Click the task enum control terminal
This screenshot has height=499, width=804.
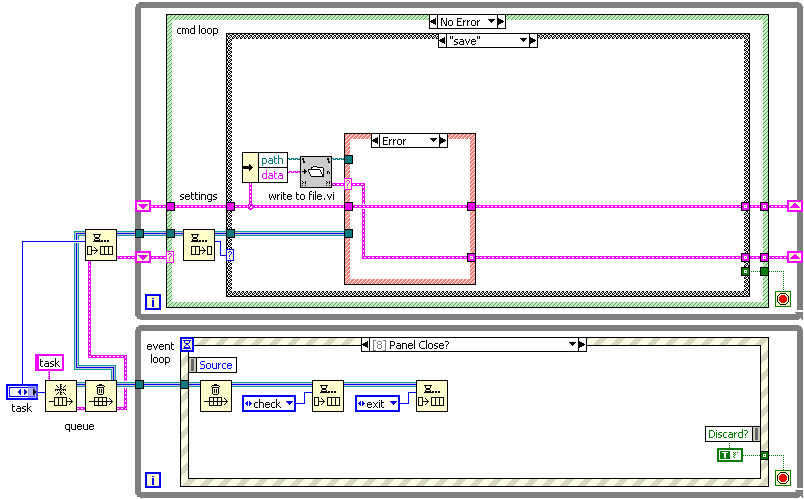pyautogui.click(x=22, y=391)
